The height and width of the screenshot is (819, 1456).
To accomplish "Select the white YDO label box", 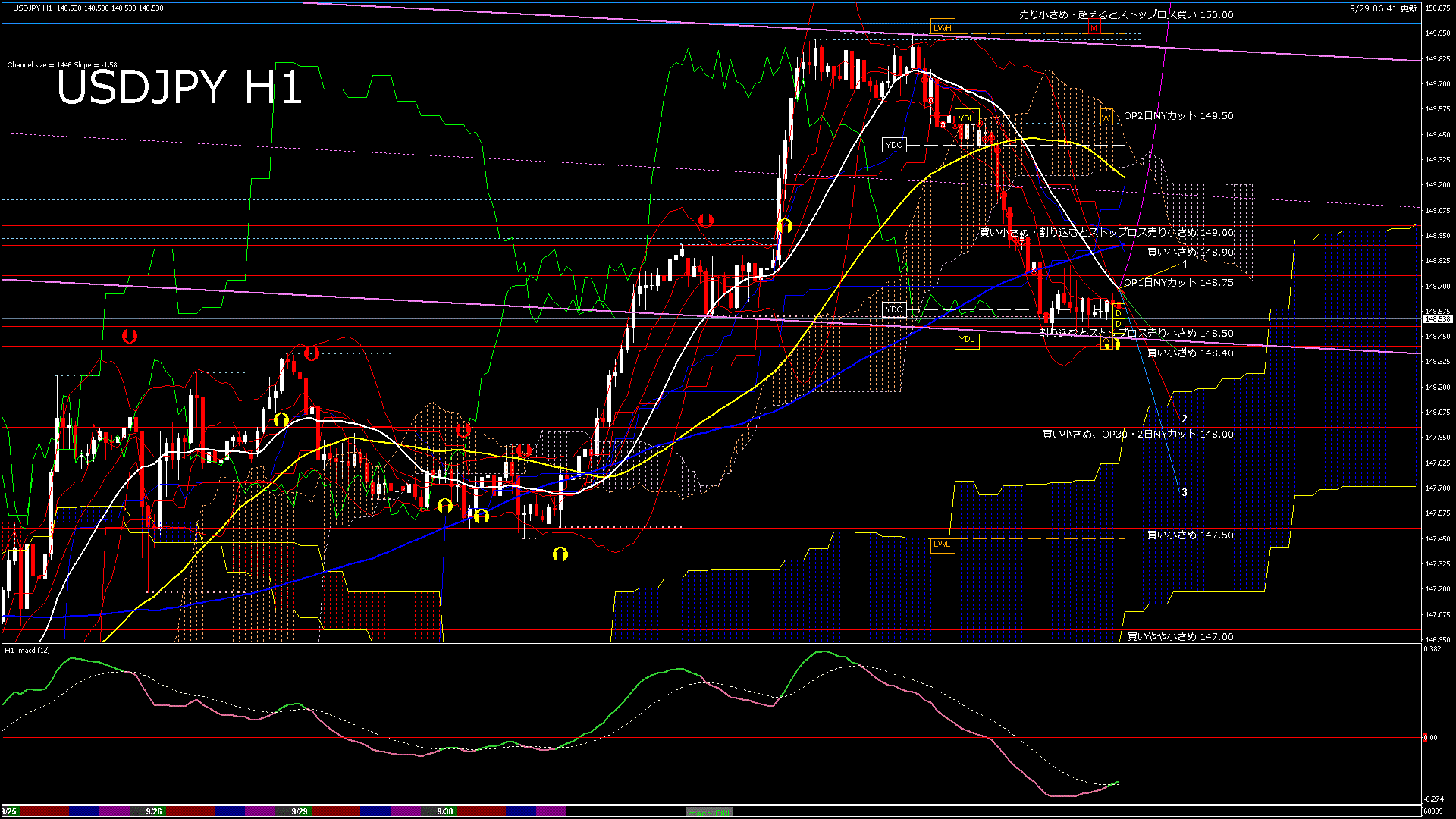I will point(894,145).
